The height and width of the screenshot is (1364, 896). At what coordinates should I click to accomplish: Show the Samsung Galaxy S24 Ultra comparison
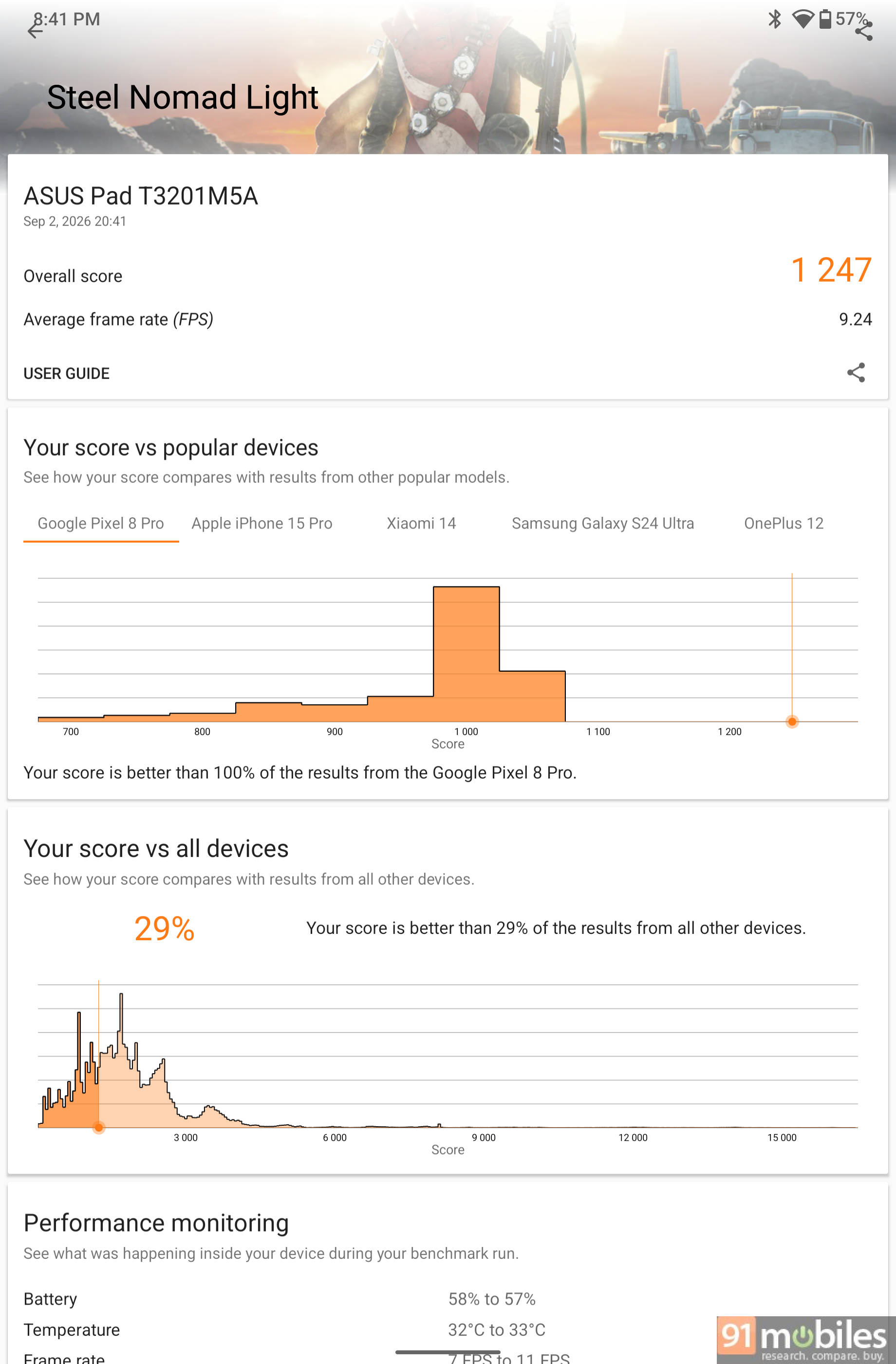click(x=603, y=523)
